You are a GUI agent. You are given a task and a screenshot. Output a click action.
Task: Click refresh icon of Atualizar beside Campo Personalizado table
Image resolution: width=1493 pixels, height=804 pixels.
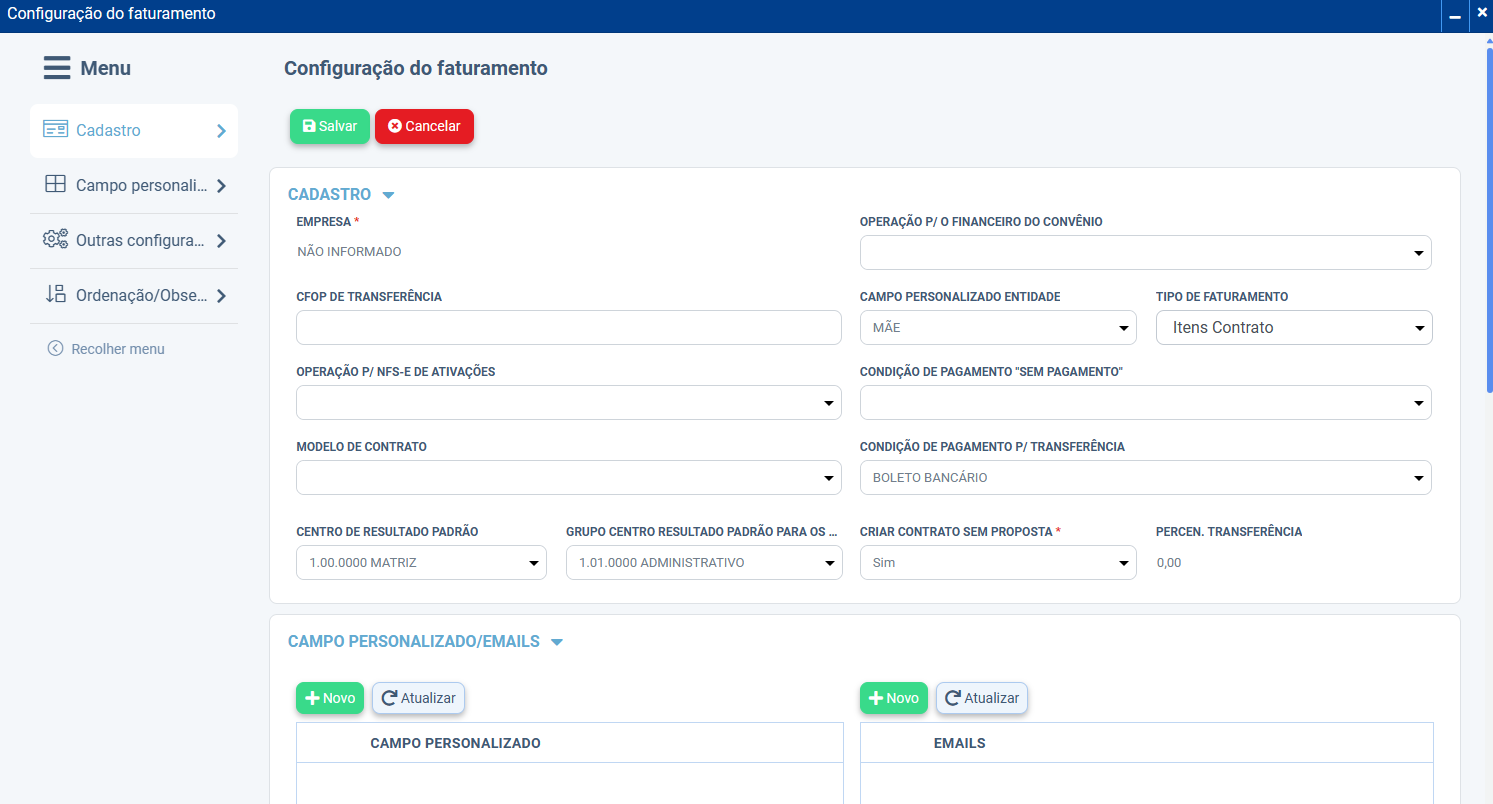(x=389, y=698)
